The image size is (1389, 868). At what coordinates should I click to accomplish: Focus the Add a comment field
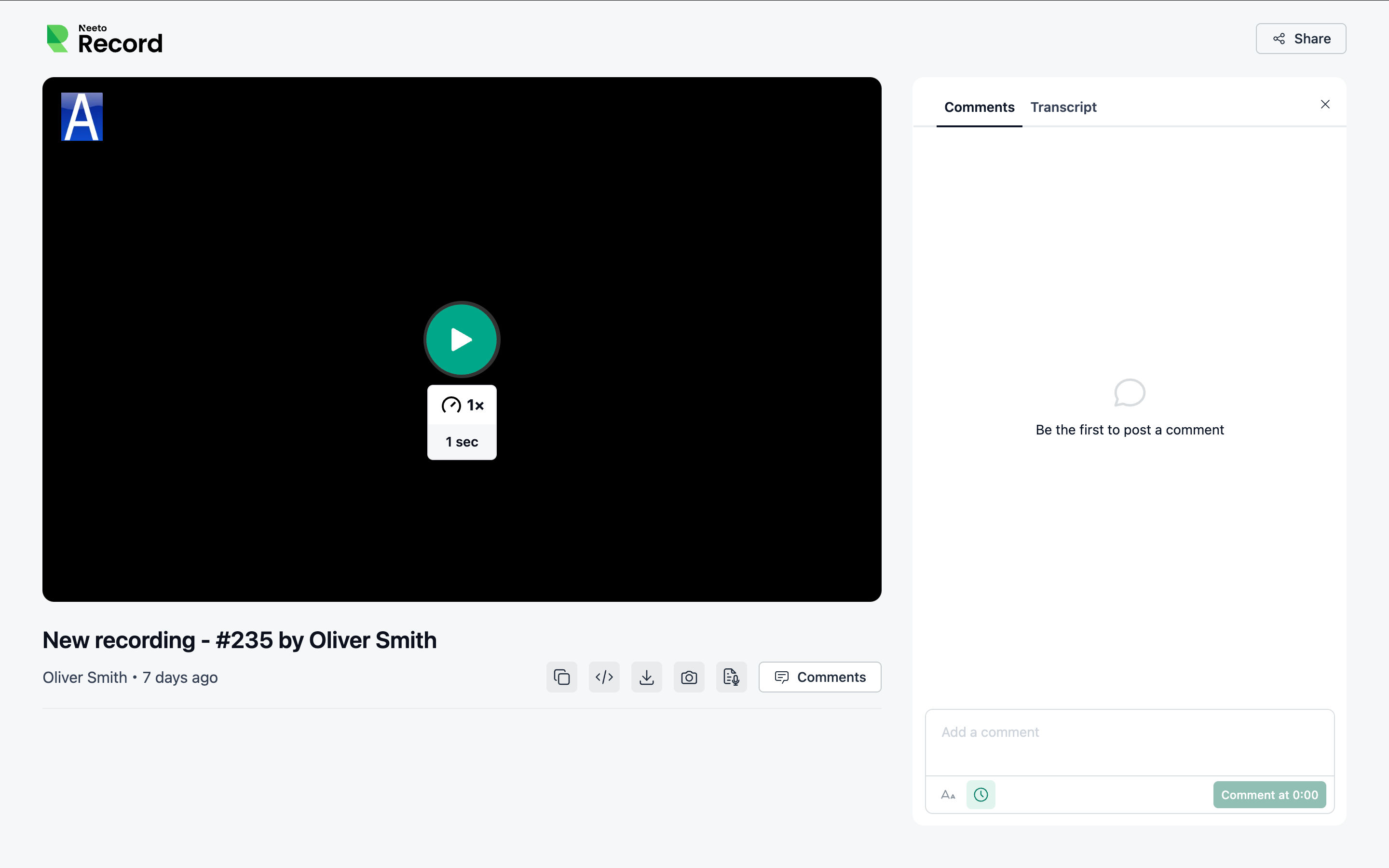pyautogui.click(x=1130, y=742)
